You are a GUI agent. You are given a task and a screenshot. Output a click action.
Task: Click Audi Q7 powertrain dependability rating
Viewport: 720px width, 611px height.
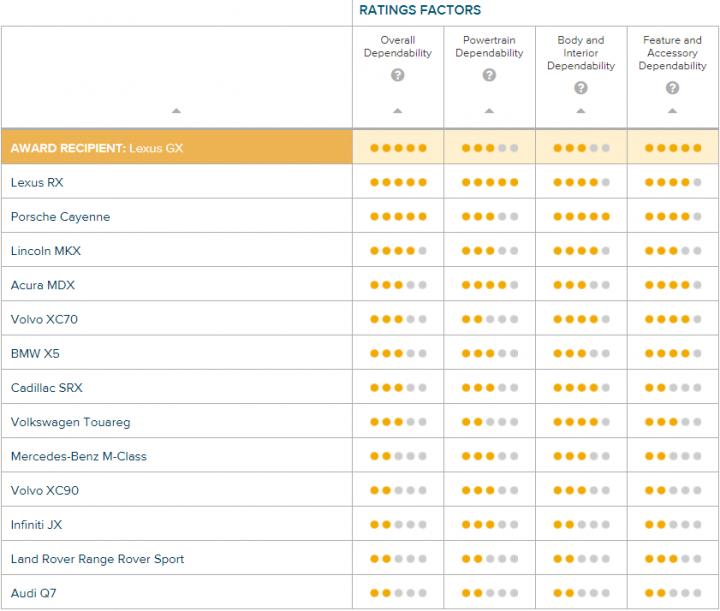pyautogui.click(x=489, y=593)
